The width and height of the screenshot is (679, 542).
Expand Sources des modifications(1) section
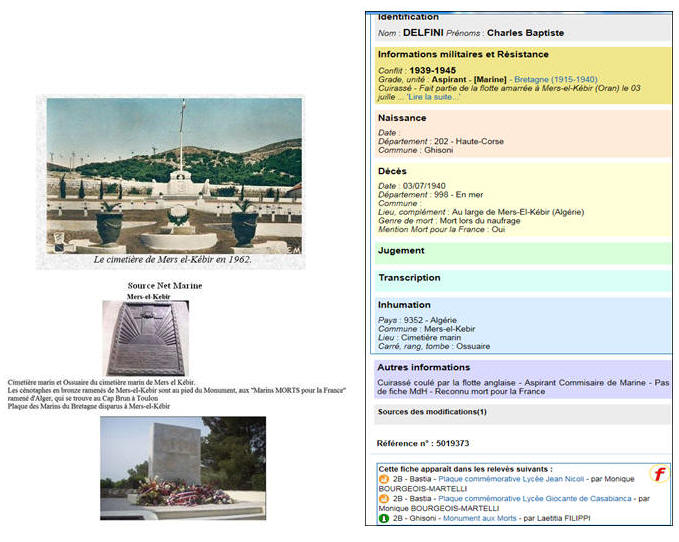click(x=432, y=411)
